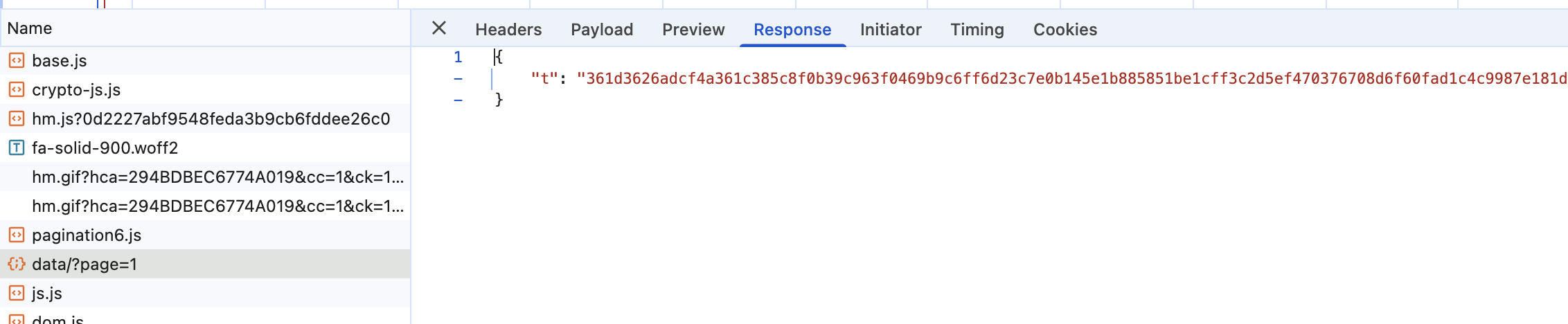Click the JSON icon beside data/?page=1
Screen dimensions: 1568x324
tap(17, 264)
